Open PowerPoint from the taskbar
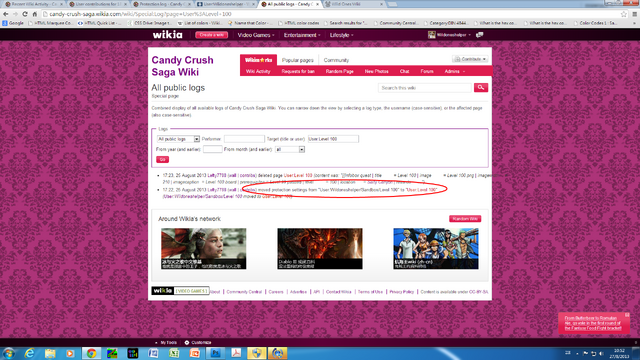Viewport: 640px width, 360px height. click(195, 353)
